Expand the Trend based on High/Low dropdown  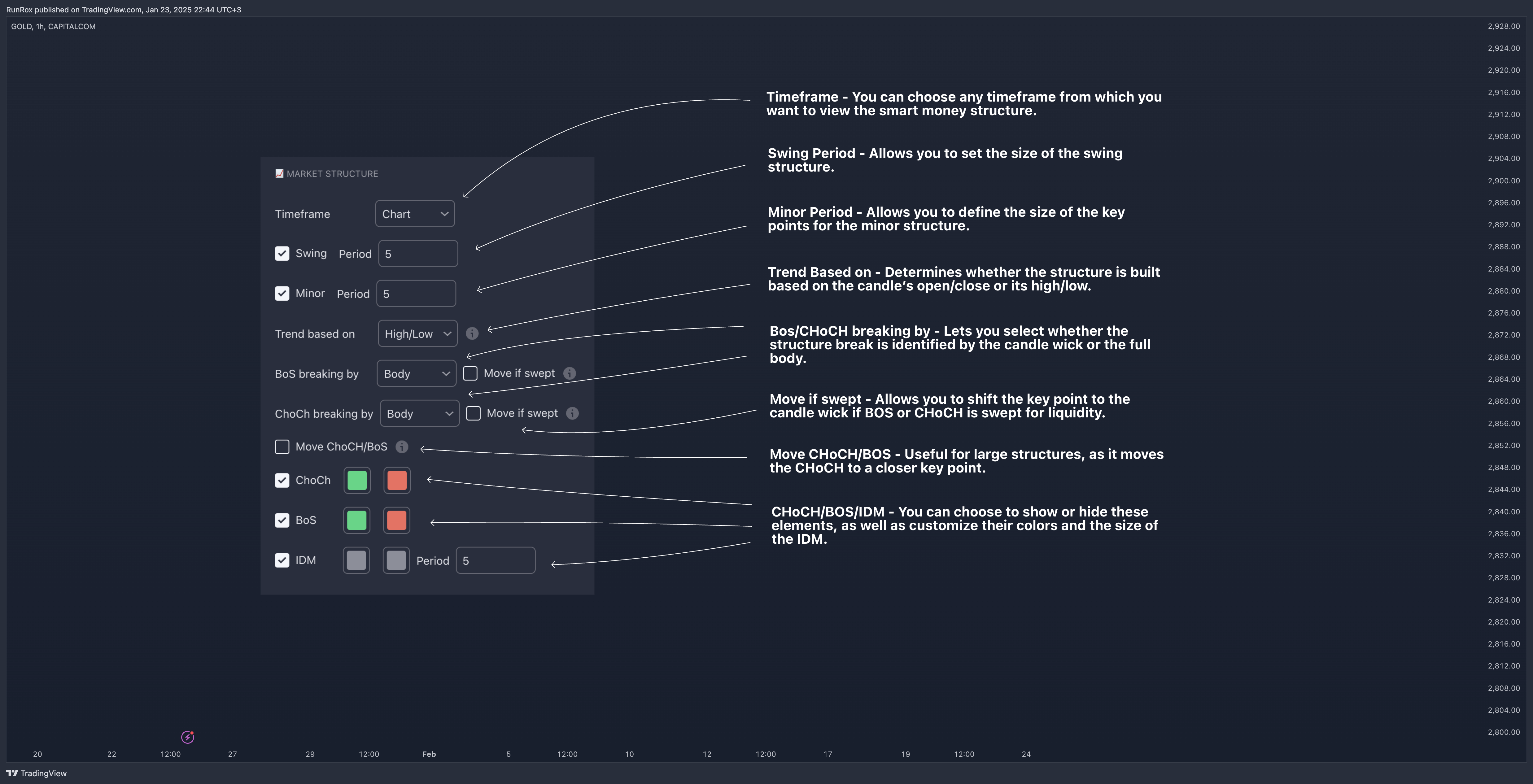pos(417,334)
